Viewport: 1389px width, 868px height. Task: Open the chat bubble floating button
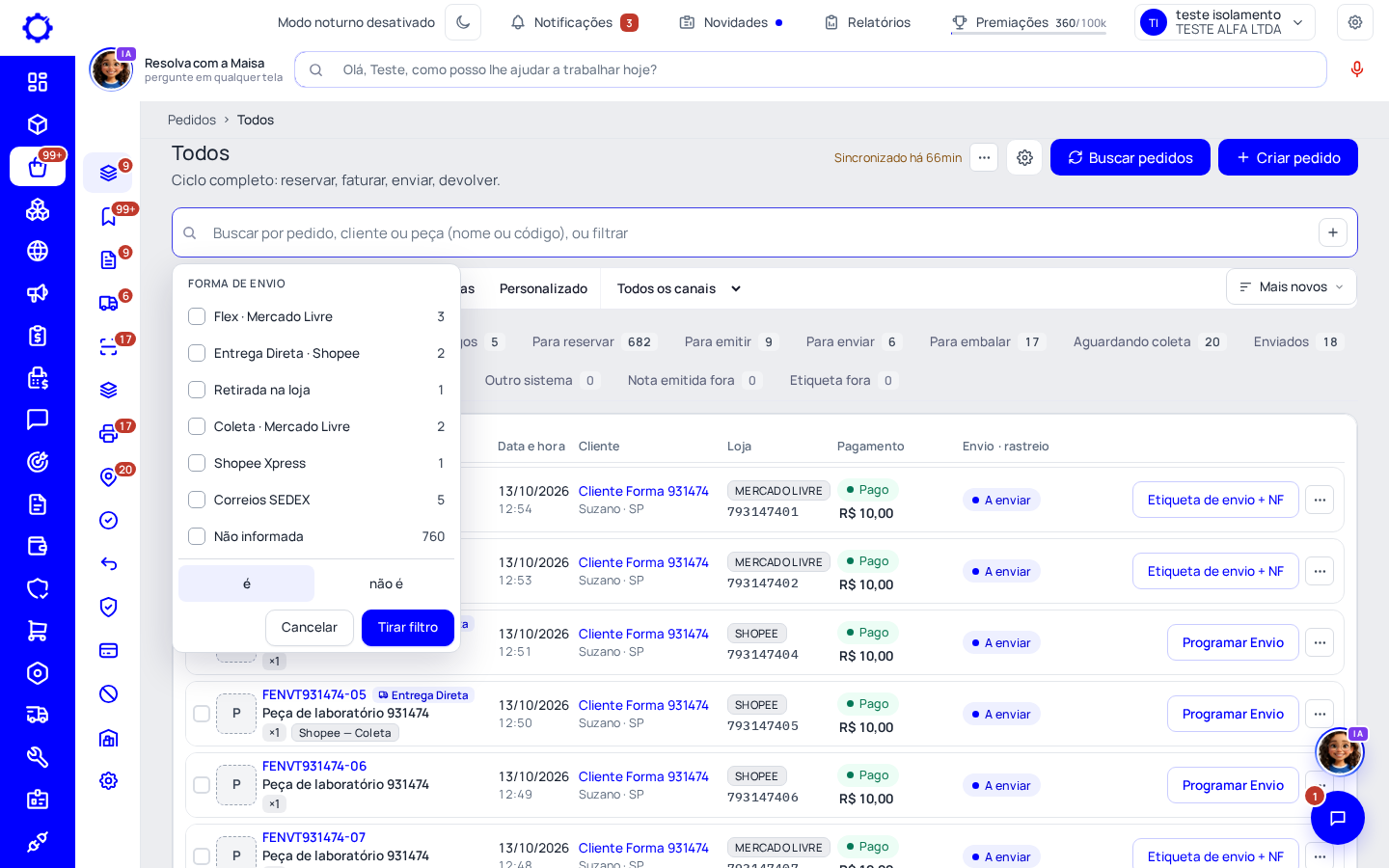click(x=1338, y=818)
